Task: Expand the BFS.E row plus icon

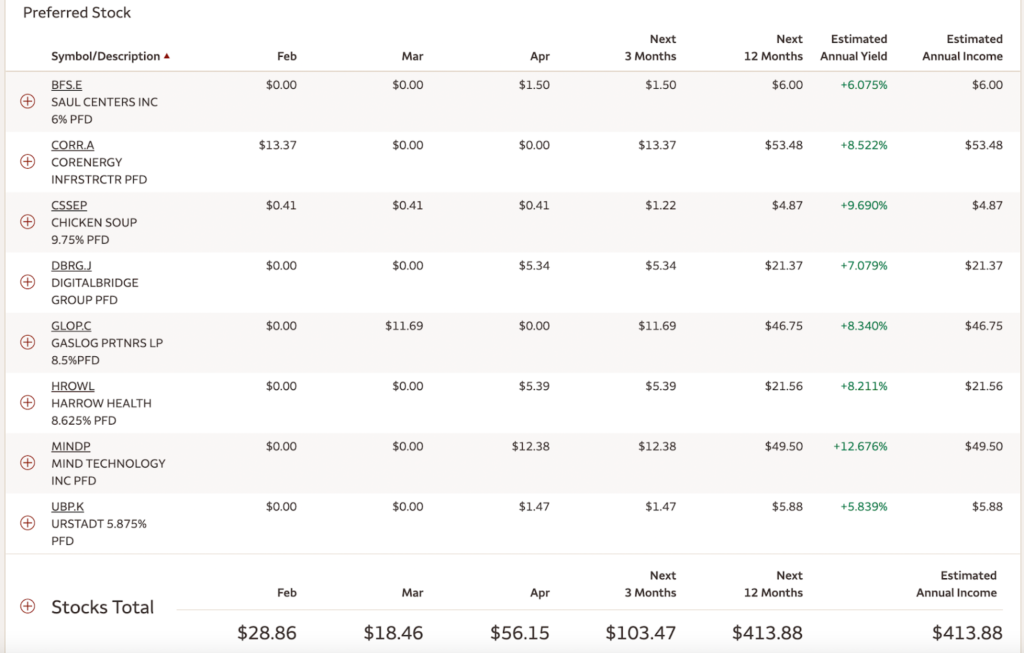Action: [x=28, y=102]
